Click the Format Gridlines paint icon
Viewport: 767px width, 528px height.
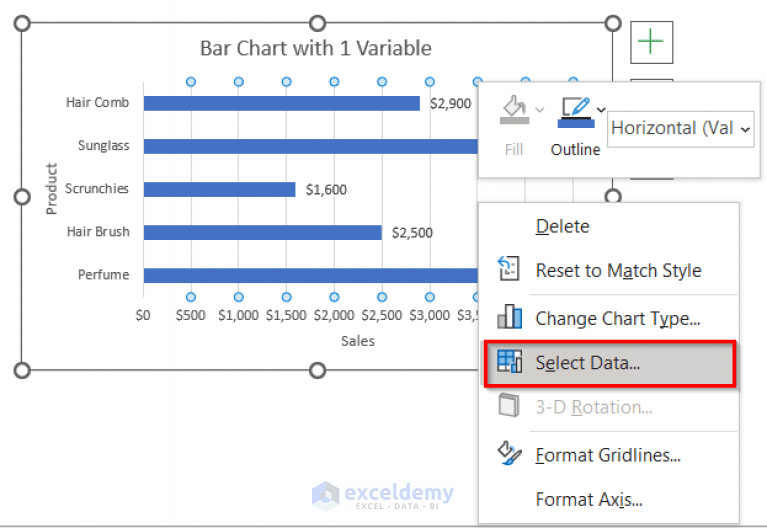click(x=509, y=453)
